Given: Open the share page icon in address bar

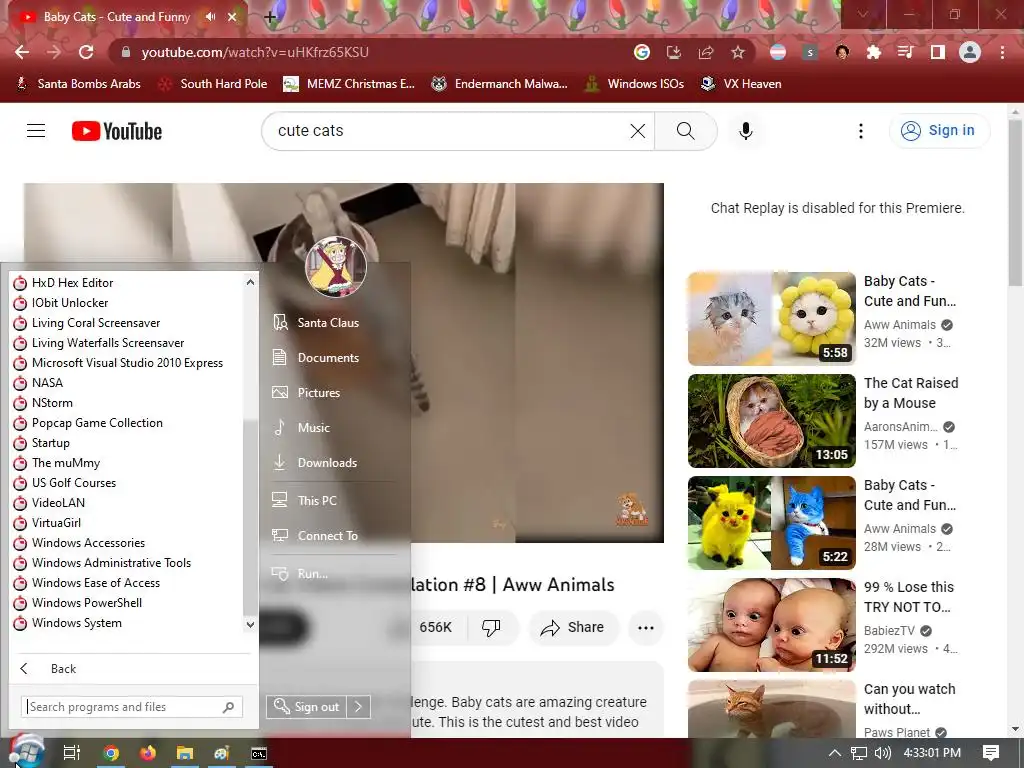Looking at the screenshot, I should coord(706,52).
